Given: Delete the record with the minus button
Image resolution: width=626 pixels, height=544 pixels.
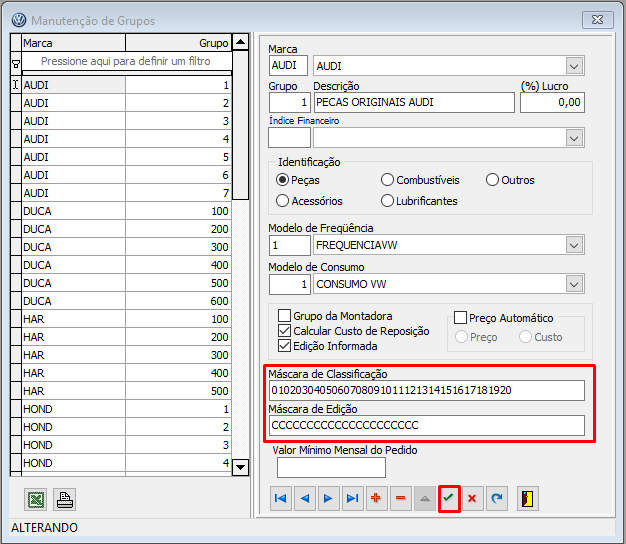Looking at the screenshot, I should coord(401,498).
